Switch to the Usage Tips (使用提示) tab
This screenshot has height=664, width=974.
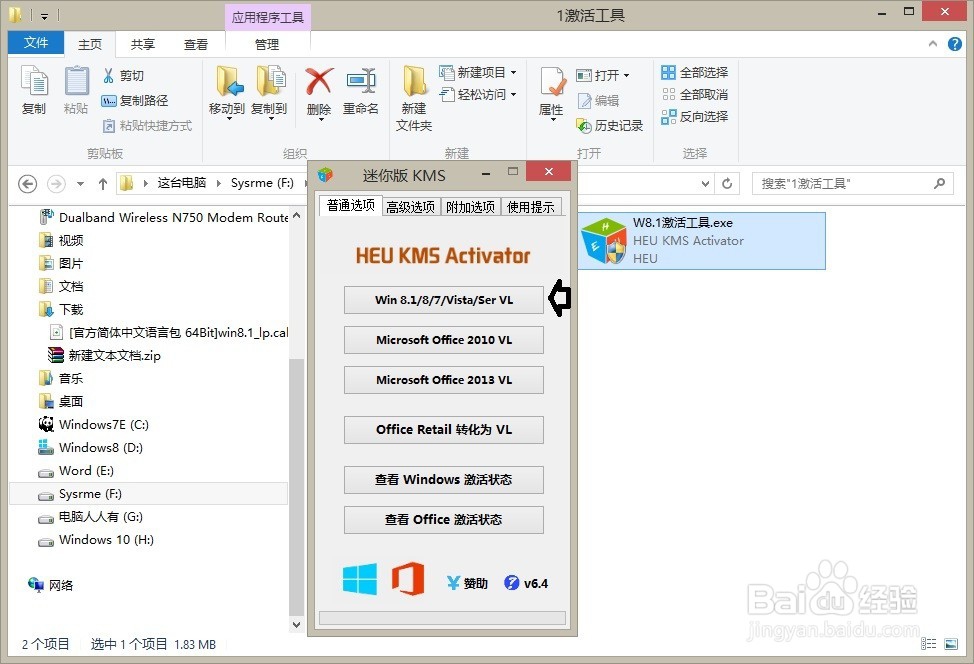(x=530, y=207)
